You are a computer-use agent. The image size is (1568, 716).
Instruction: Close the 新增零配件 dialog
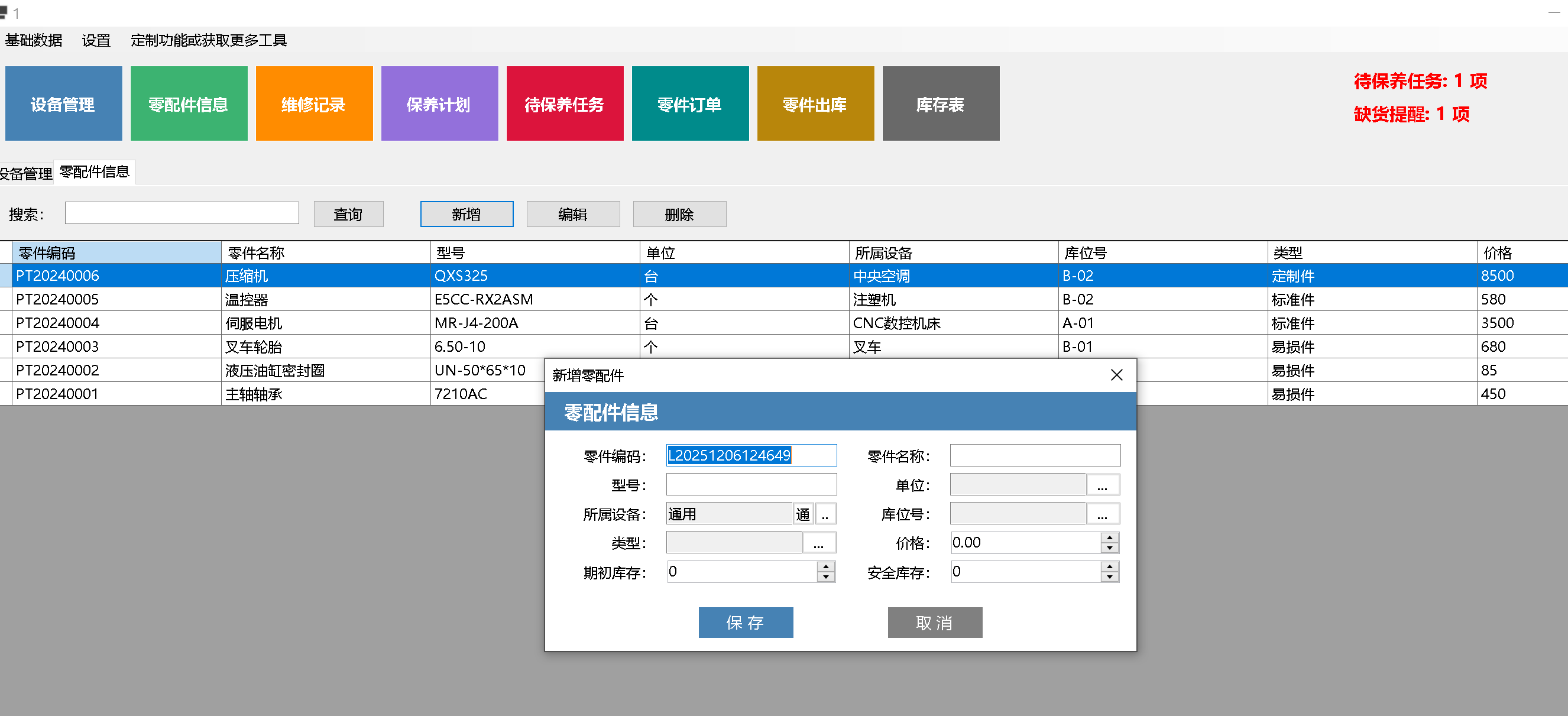(x=1116, y=375)
